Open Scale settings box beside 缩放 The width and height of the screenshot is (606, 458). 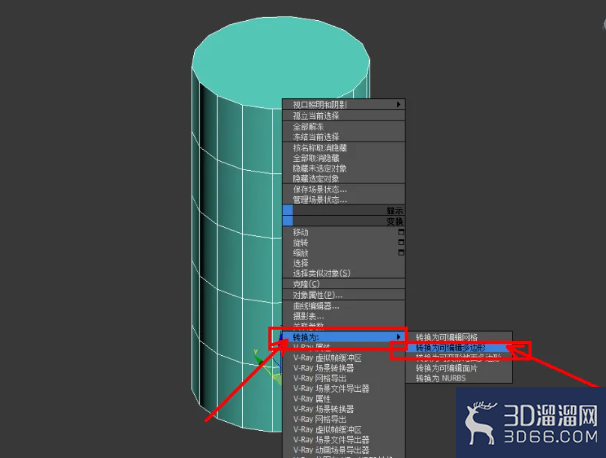pyautogui.click(x=401, y=252)
